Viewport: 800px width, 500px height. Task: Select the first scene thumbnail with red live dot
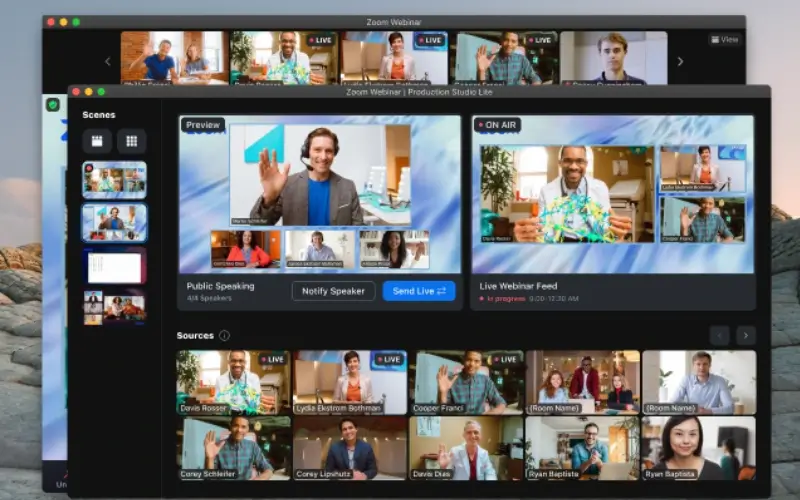pos(114,180)
